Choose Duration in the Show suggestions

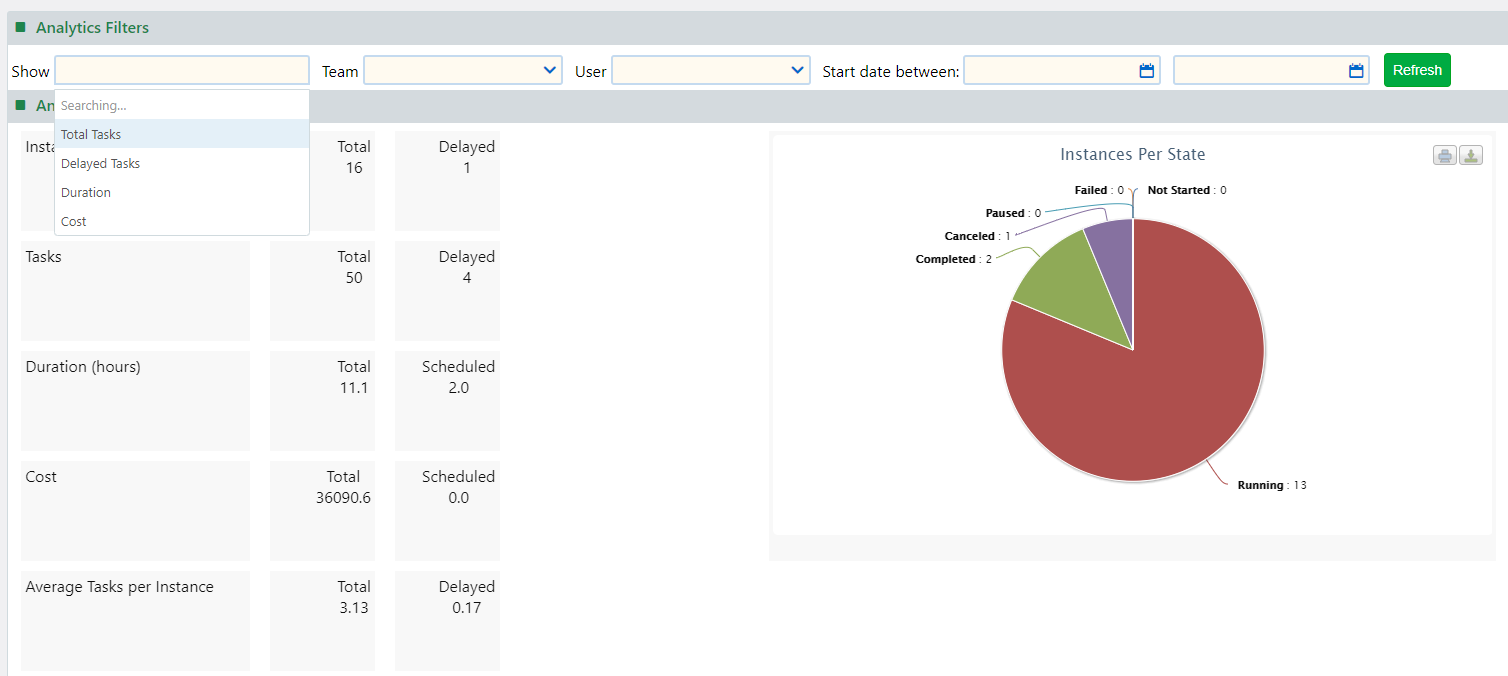click(x=85, y=192)
